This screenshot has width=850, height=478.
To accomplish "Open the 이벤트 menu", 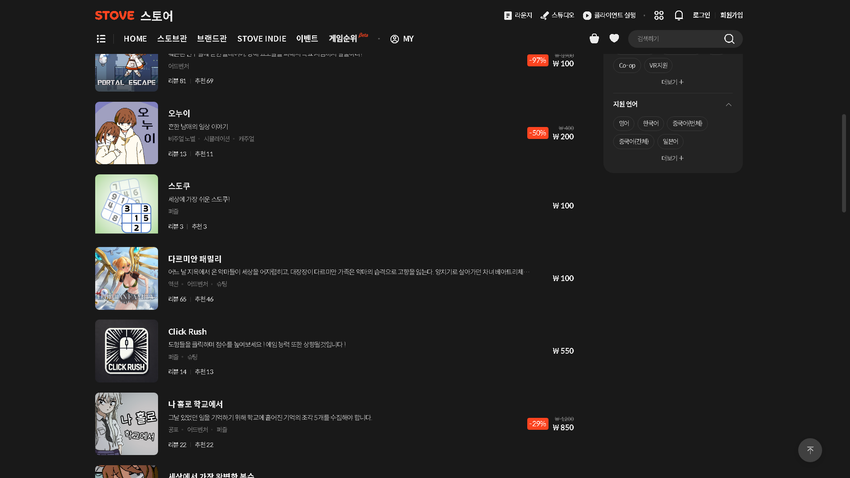I will click(307, 39).
